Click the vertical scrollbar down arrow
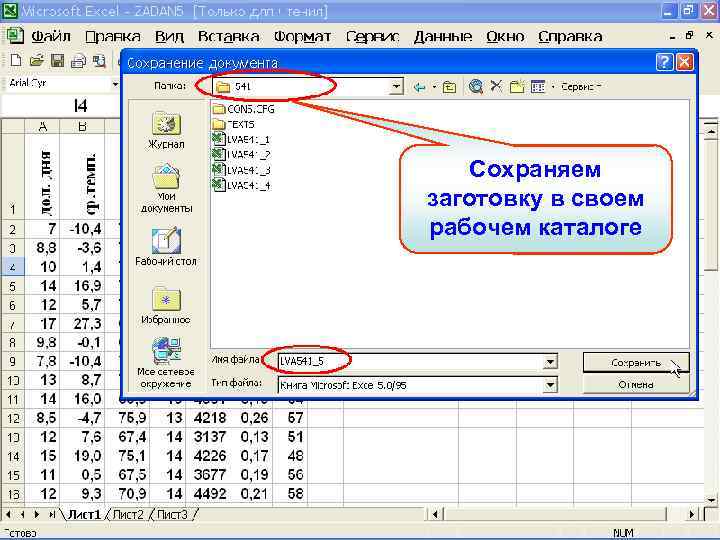 tap(712, 499)
